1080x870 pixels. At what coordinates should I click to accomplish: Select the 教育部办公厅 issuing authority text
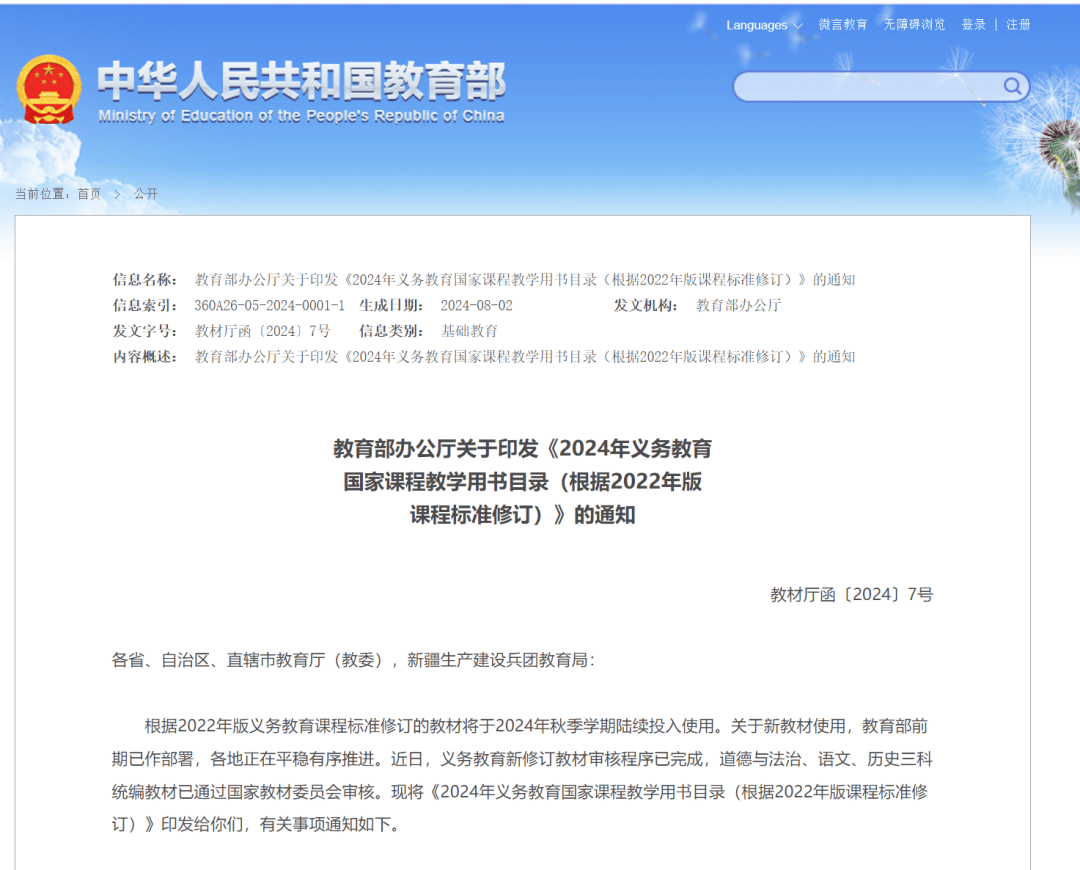click(x=736, y=306)
